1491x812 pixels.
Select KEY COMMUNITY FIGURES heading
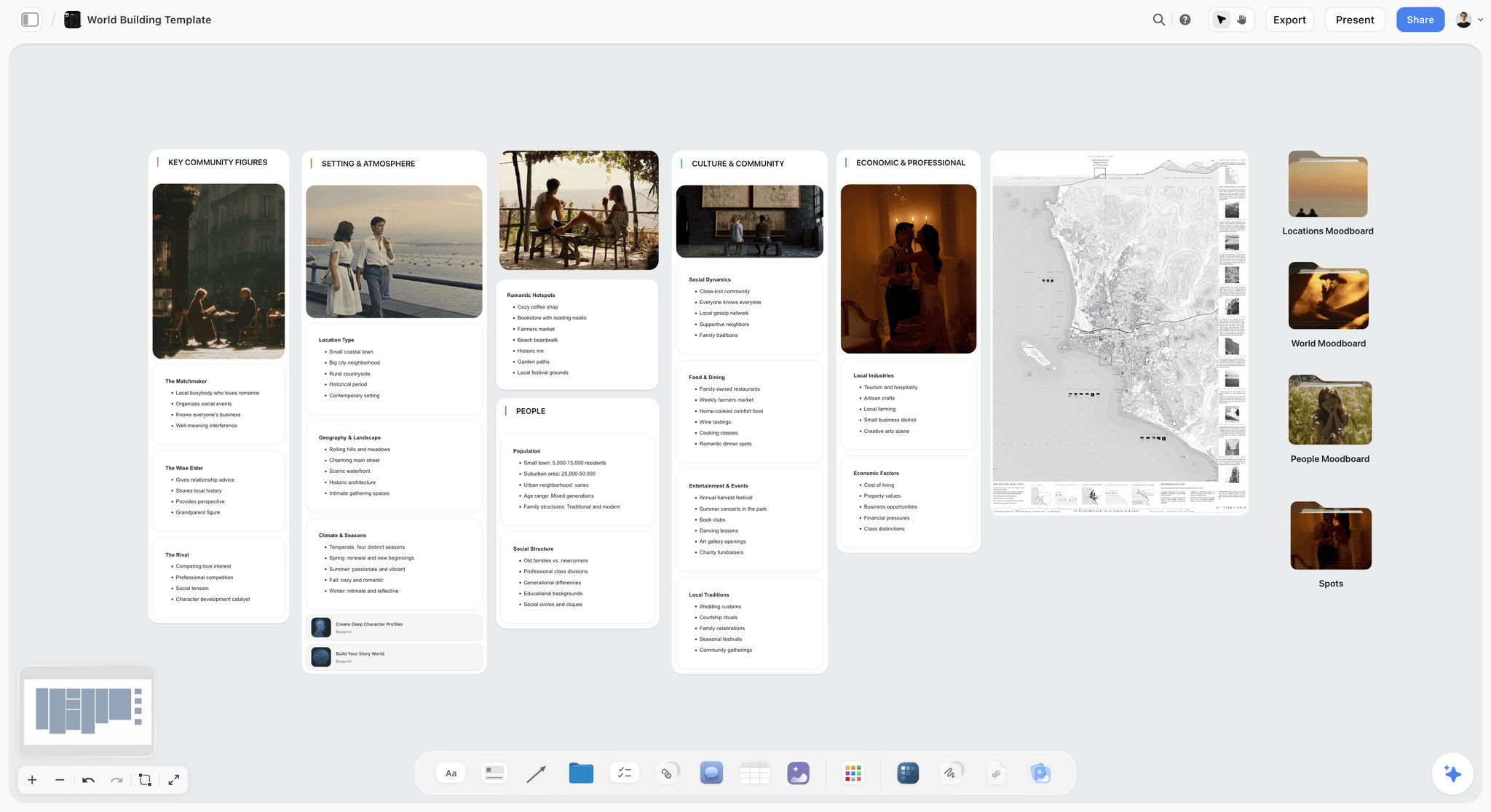(218, 162)
